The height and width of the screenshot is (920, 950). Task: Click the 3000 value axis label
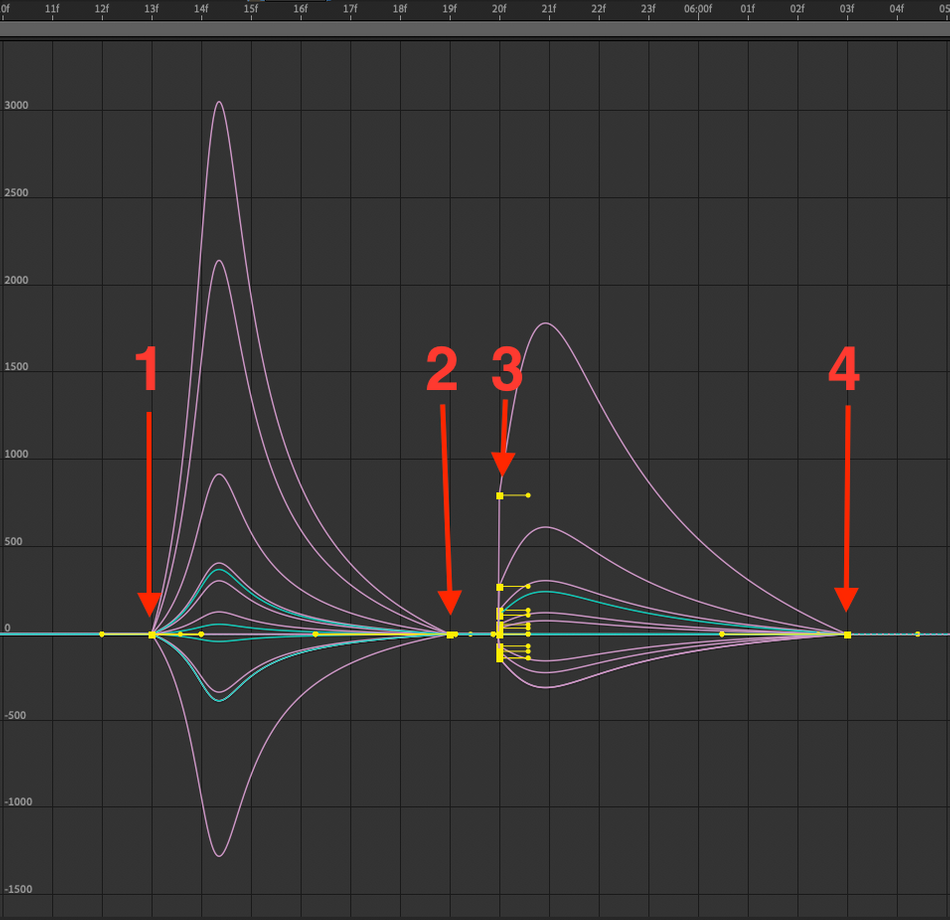[16, 105]
